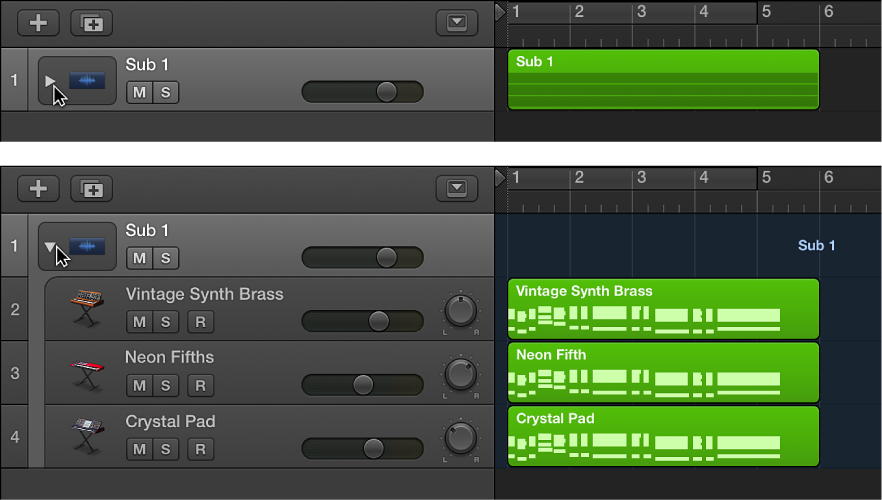Screen dimensions: 882x500
Task: Click Sub 1 waveform icon in upper panel
Action: pos(87,80)
